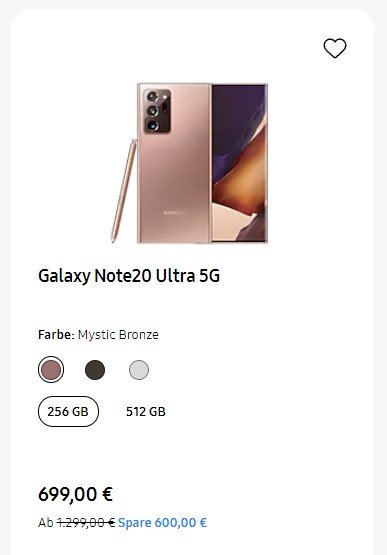Open the Spare 600,00 € savings link
387x555 pixels.
(x=162, y=522)
